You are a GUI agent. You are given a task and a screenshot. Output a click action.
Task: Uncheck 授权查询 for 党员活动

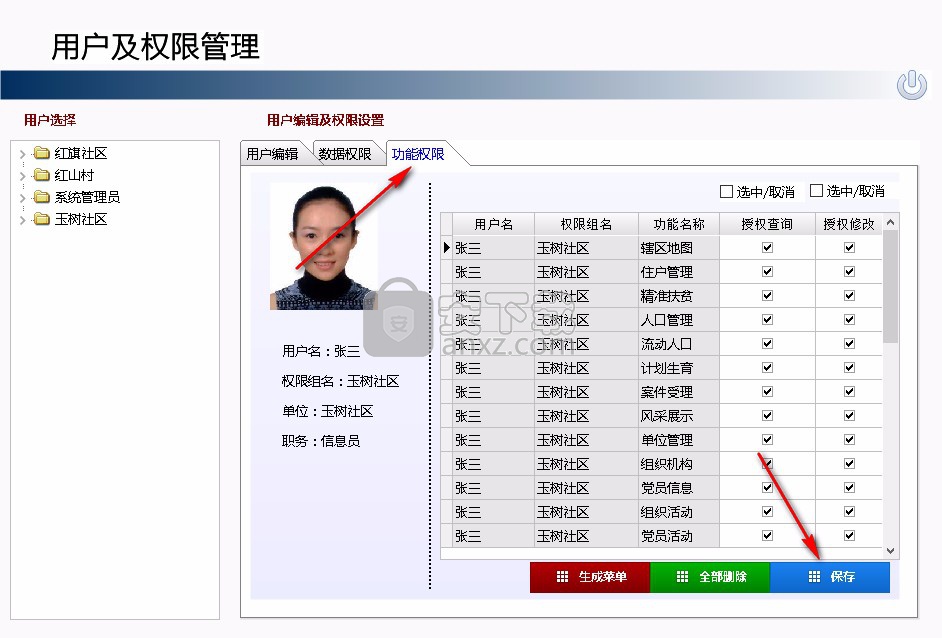click(x=767, y=536)
